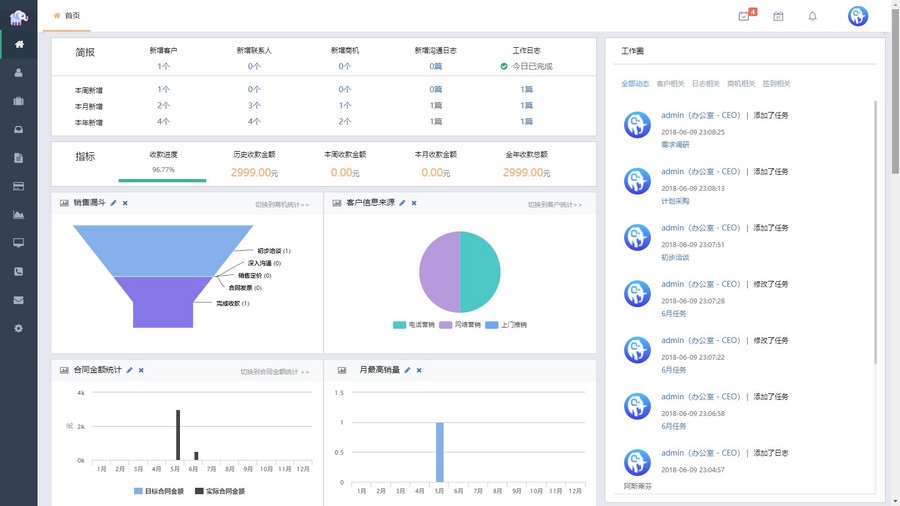Switch to 全部动态 tab in 工作圈
The width and height of the screenshot is (900, 506).
[635, 84]
